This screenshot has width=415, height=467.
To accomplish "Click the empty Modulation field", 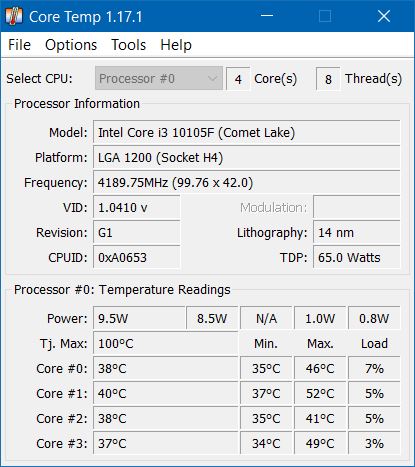I will click(357, 208).
